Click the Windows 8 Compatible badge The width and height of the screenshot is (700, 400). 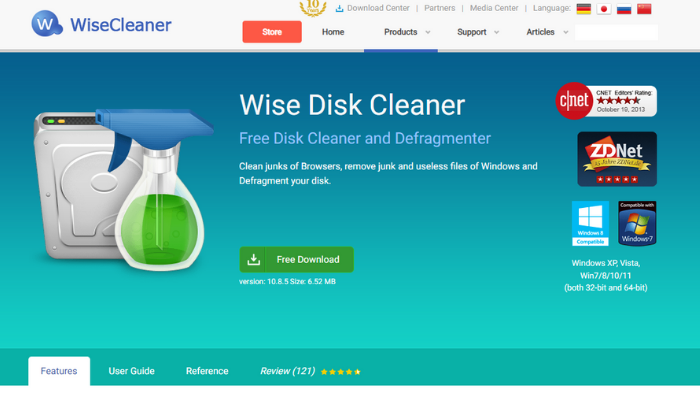(x=590, y=223)
